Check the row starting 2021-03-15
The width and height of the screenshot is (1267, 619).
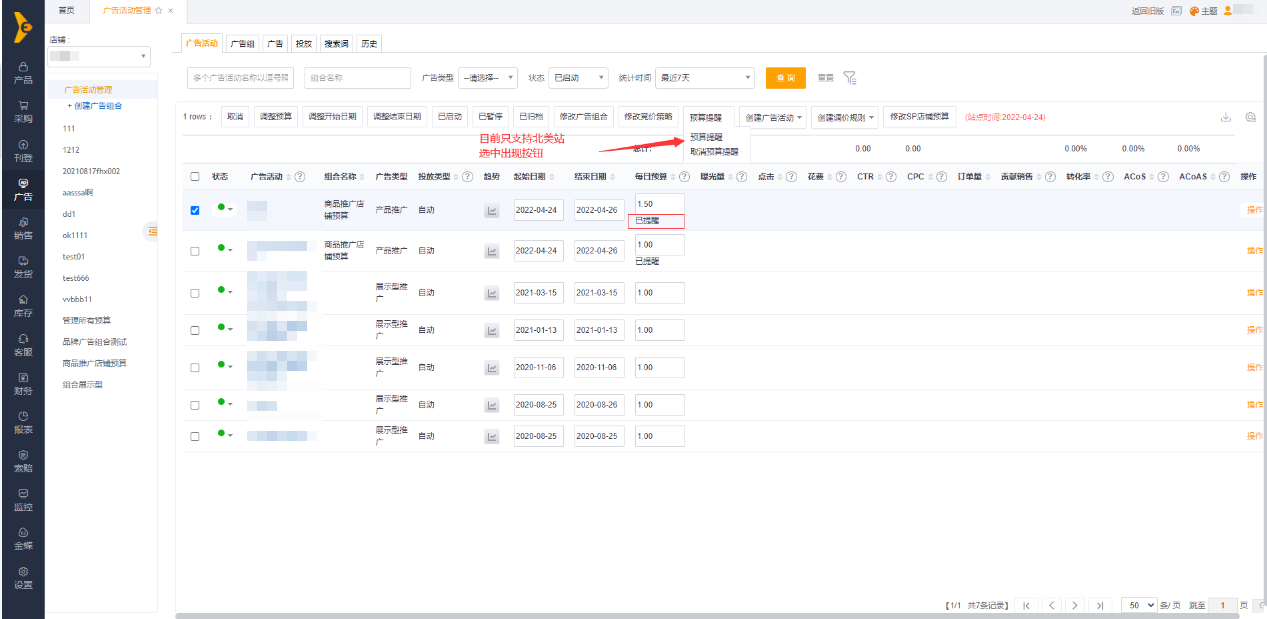(x=195, y=293)
